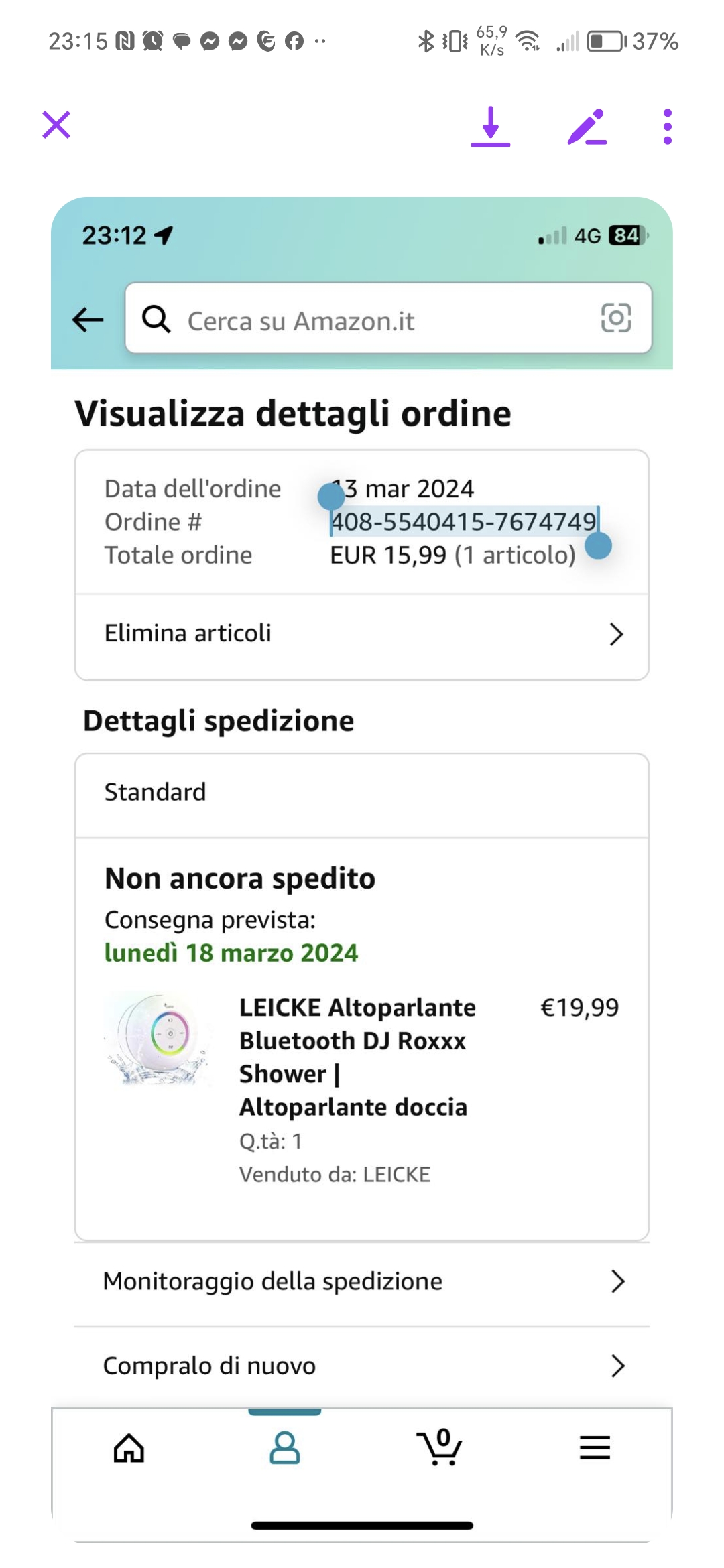Image resolution: width=724 pixels, height=1568 pixels.
Task: Tap the camera lens search icon
Action: pyautogui.click(x=616, y=318)
